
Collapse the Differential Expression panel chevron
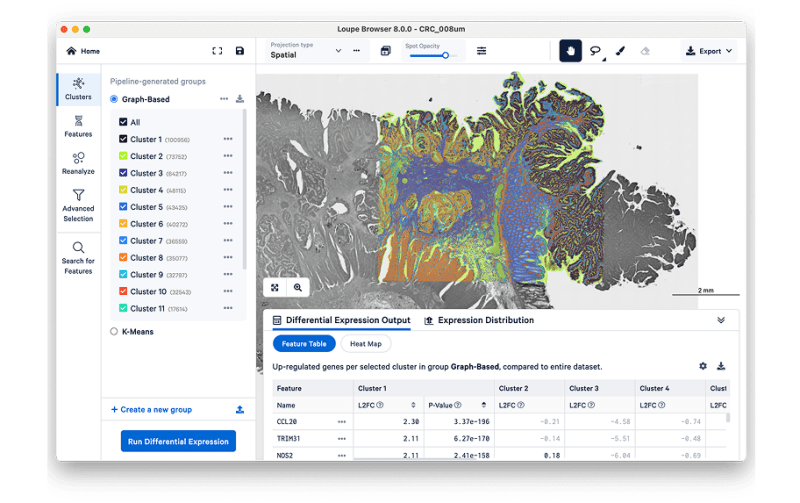721,321
